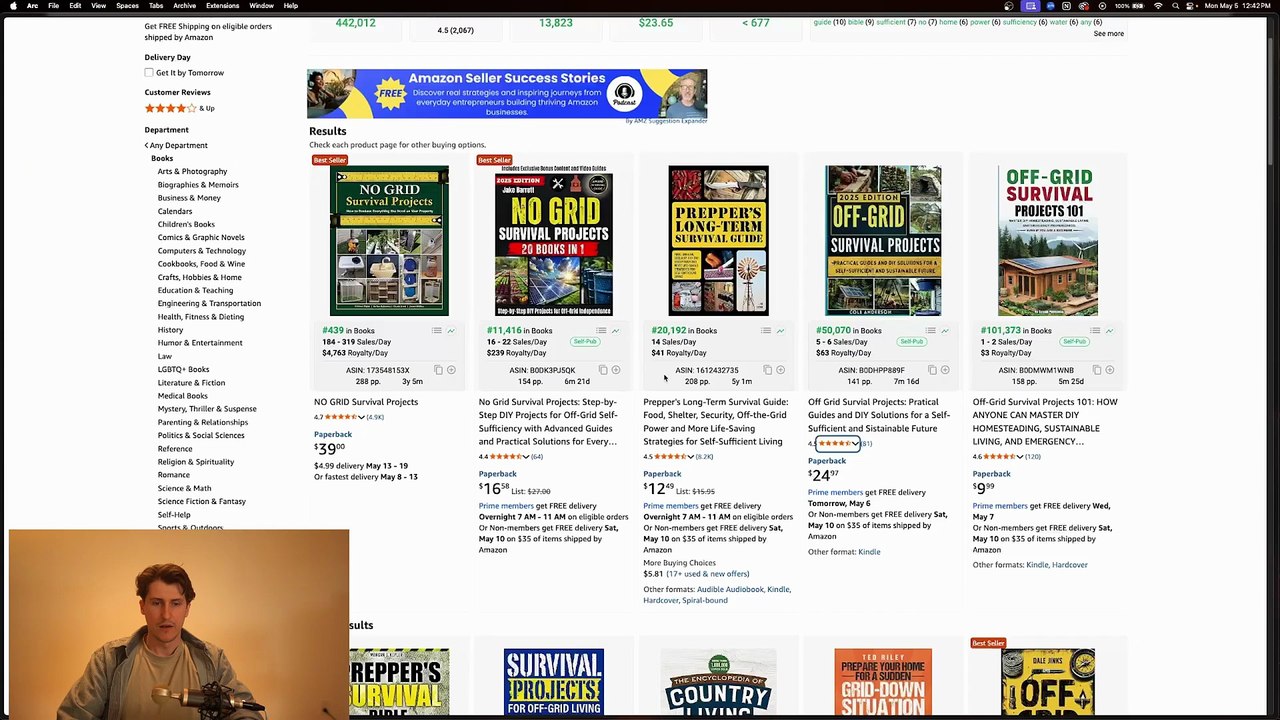This screenshot has width=1280, height=720.
Task: Open the View menu
Action: [98, 6]
